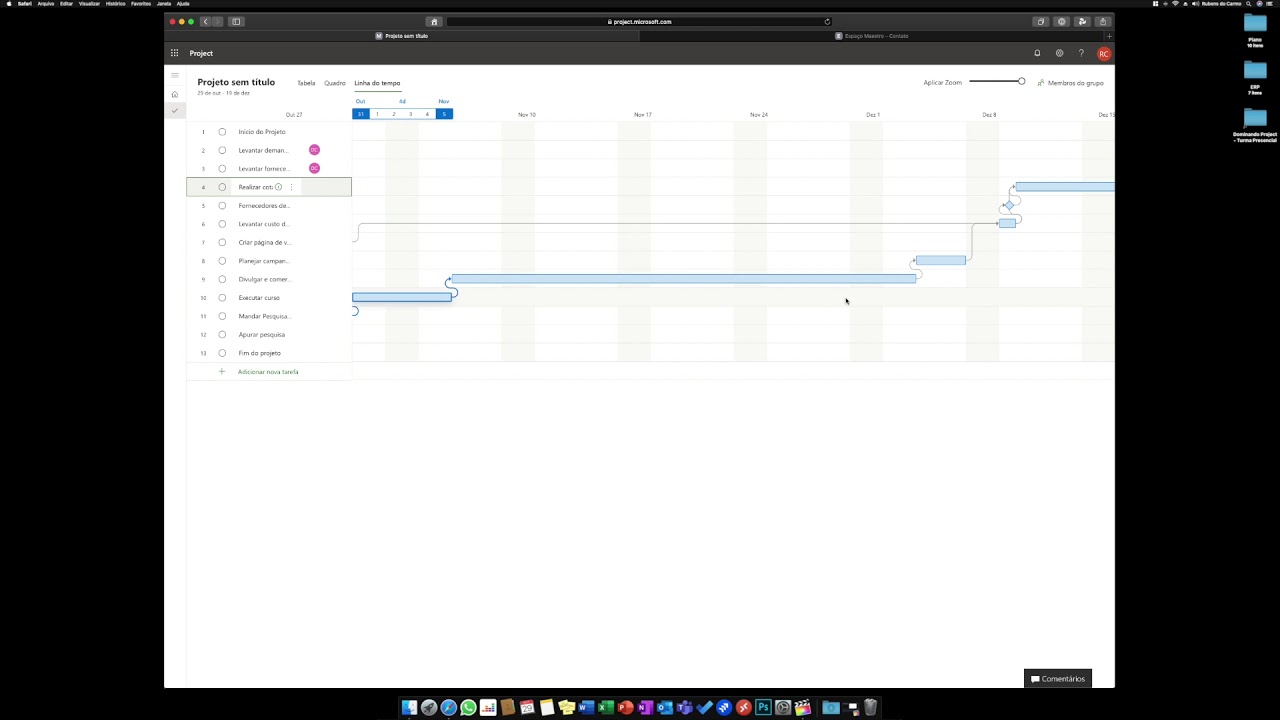The image size is (1280, 720).
Task: Open the app launcher waffle icon
Action: [174, 53]
